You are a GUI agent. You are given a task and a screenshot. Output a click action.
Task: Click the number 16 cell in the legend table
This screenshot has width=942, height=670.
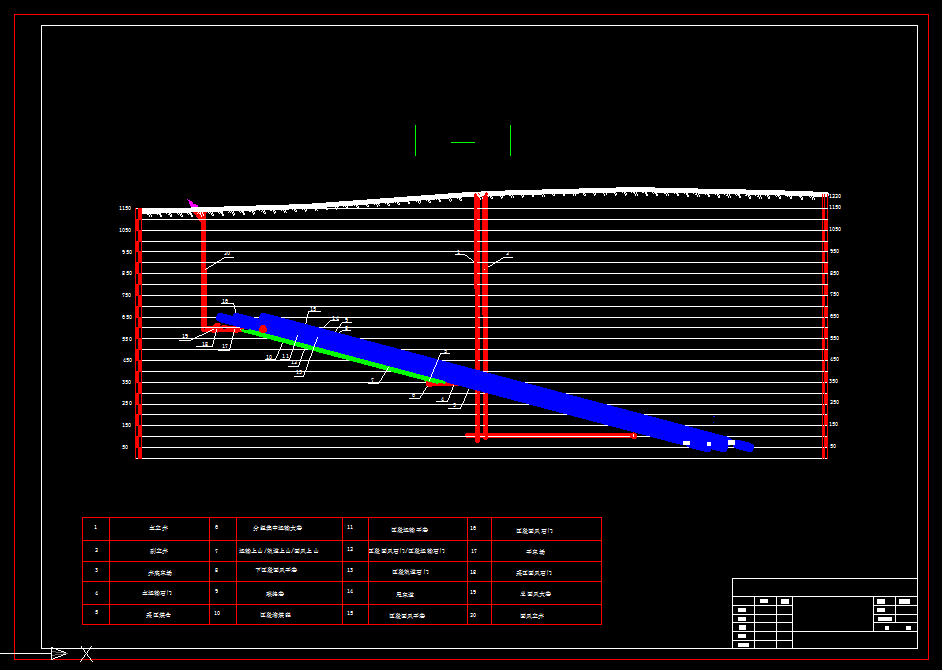coord(479,529)
